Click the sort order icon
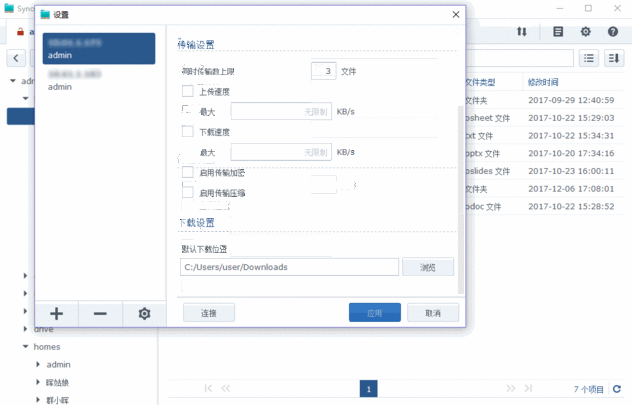Screen dimensions: 632x405 614,58
